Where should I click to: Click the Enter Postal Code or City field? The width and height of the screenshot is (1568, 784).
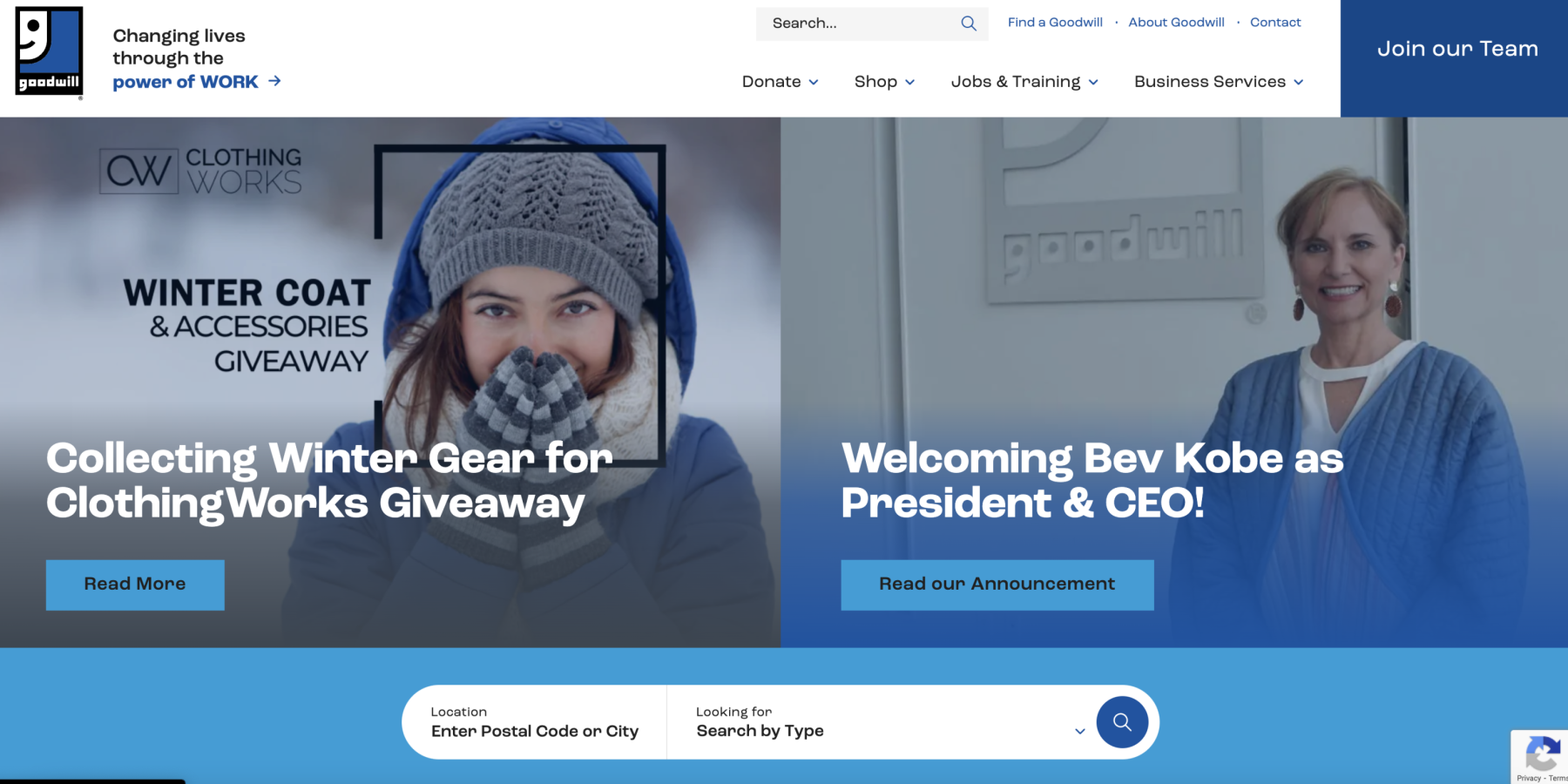click(x=535, y=722)
